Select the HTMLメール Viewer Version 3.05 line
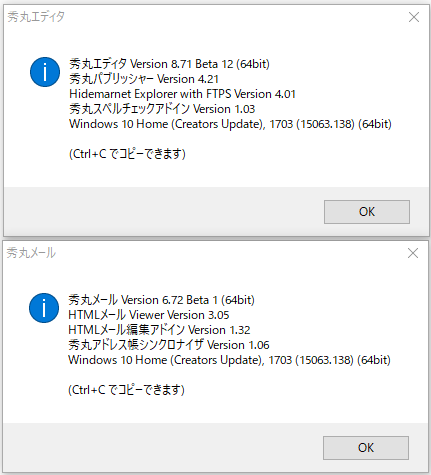The height and width of the screenshot is (475, 431). coord(149,315)
